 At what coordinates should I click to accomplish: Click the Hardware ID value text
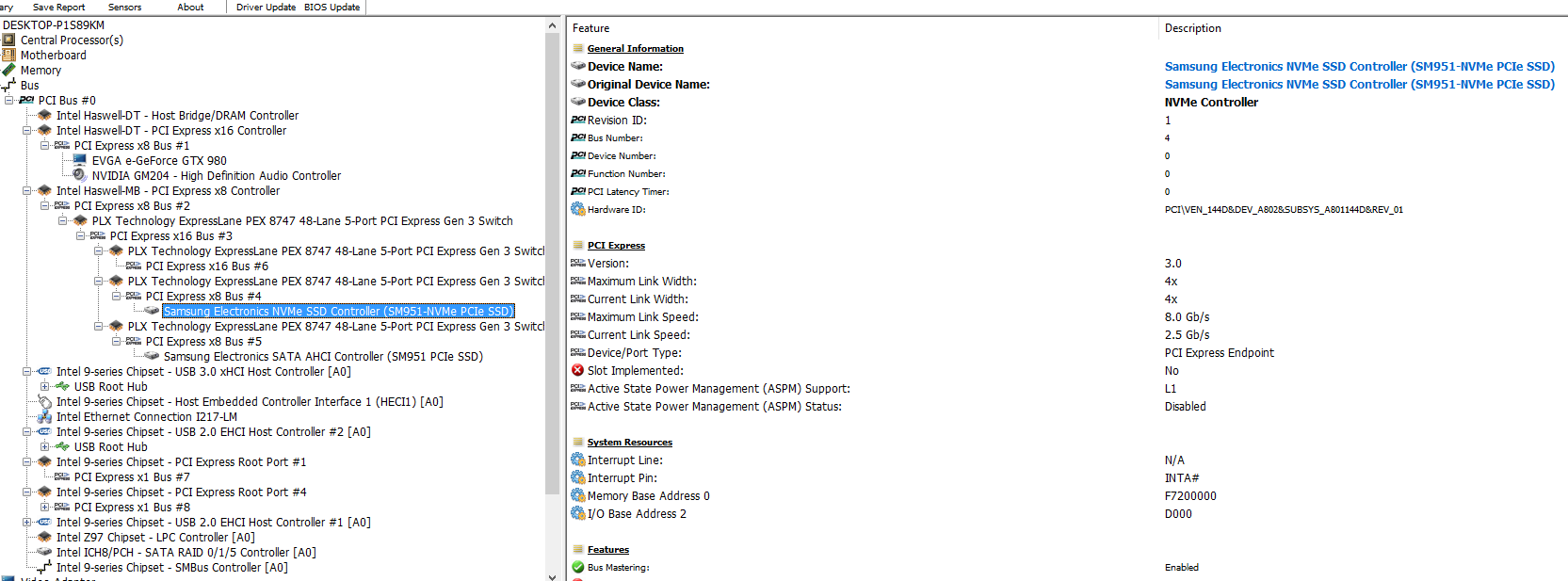[x=1284, y=210]
